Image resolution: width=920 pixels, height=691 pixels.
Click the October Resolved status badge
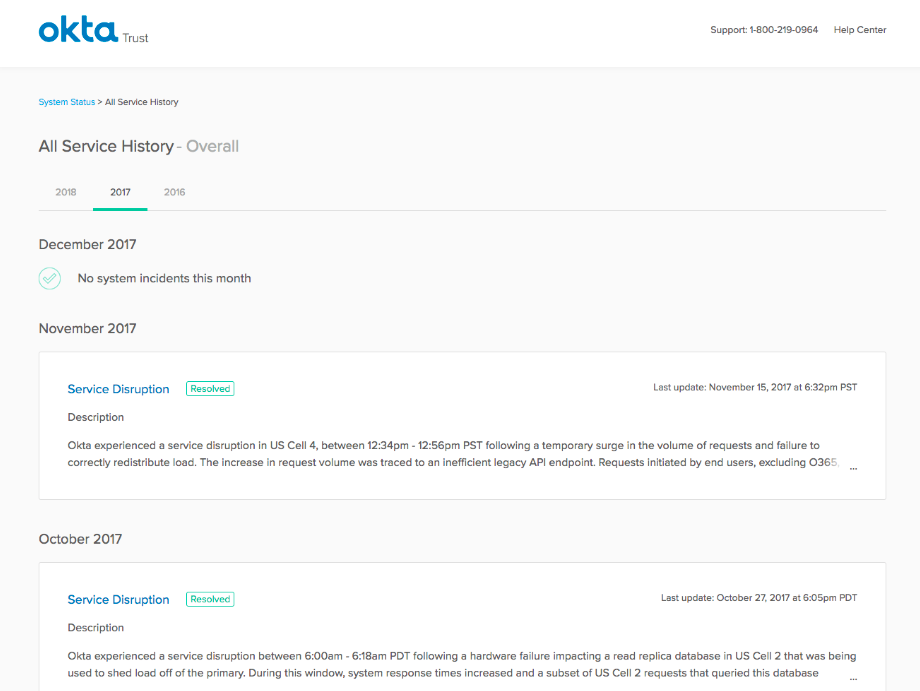tap(210, 600)
